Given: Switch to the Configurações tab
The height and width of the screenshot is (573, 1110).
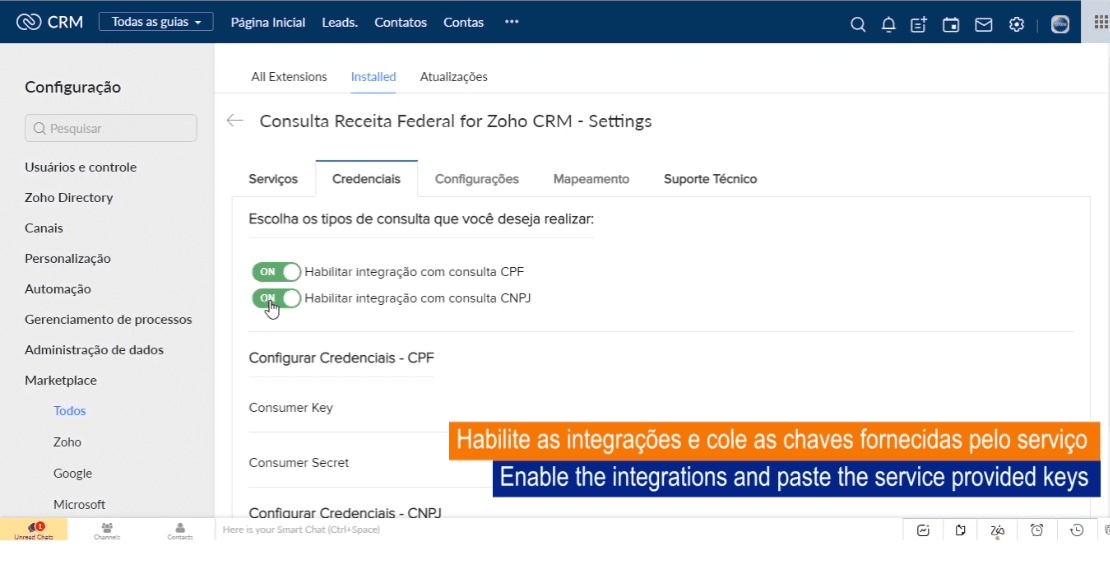Looking at the screenshot, I should tap(477, 179).
